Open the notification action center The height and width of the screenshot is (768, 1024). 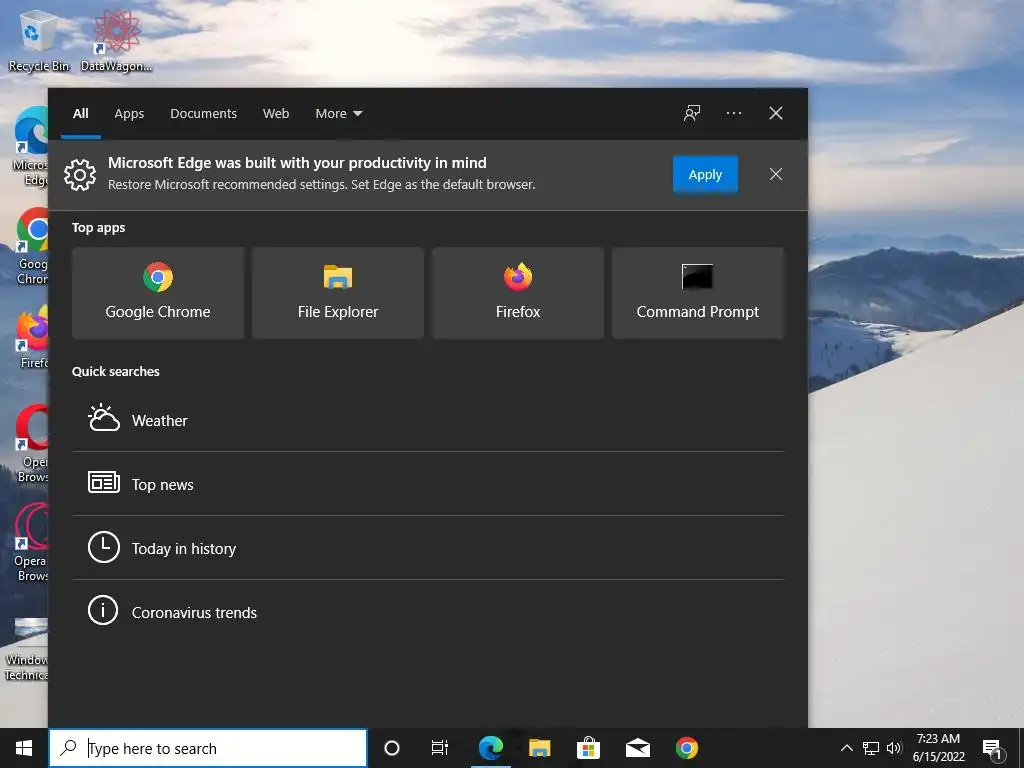[x=993, y=749]
